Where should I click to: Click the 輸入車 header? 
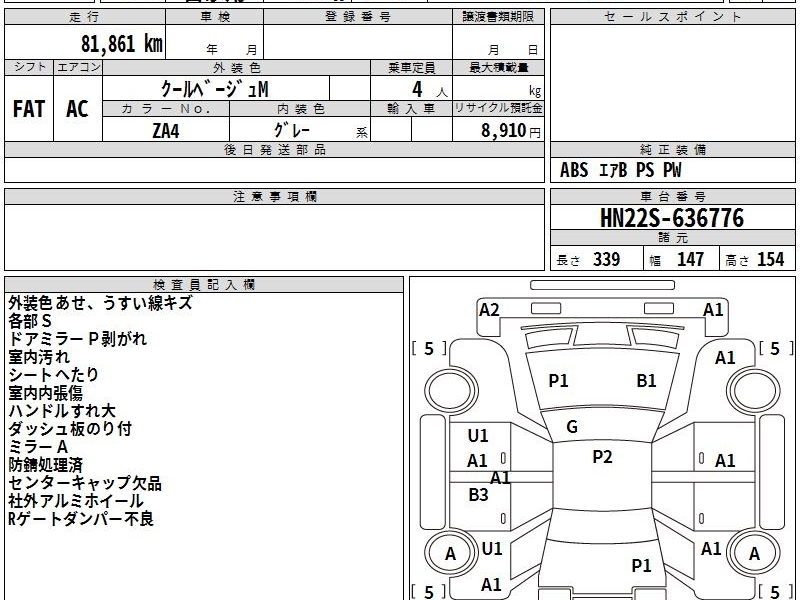pyautogui.click(x=411, y=109)
